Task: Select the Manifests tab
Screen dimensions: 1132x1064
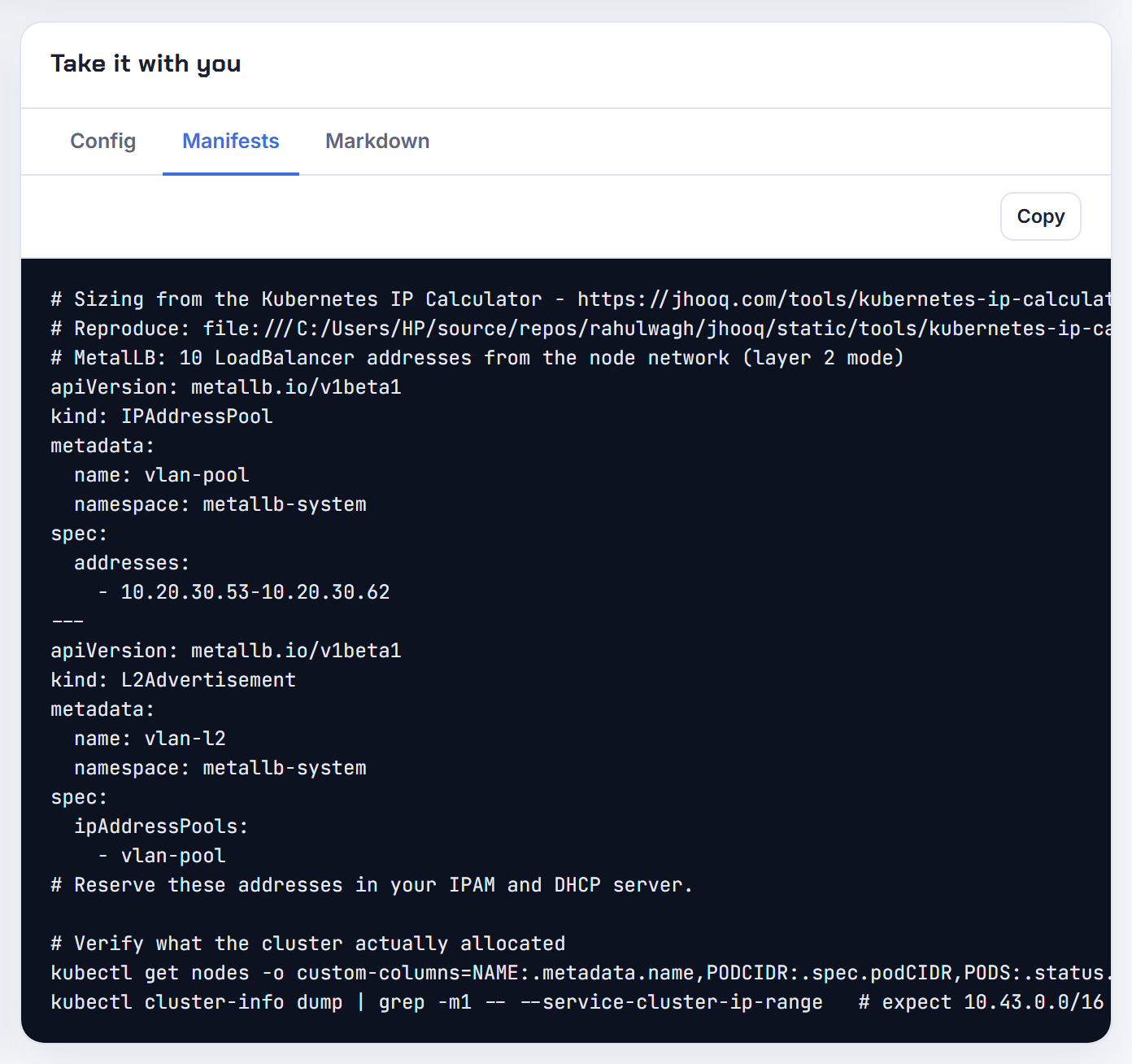Action: (231, 142)
